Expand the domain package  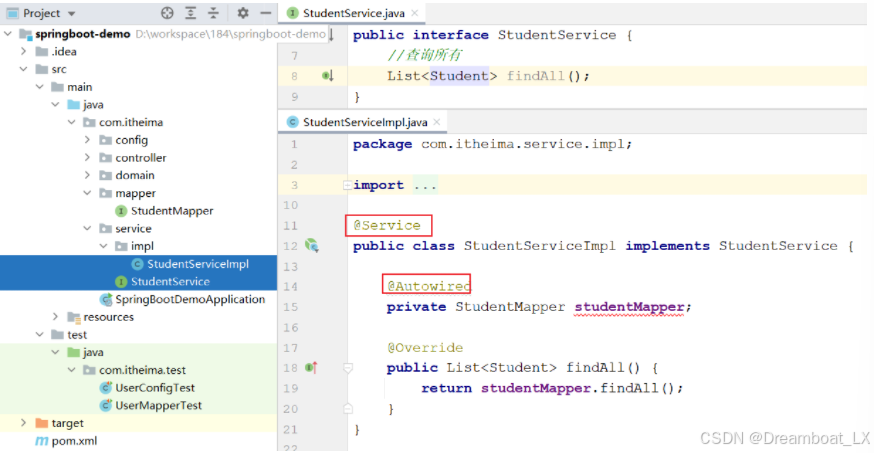(88, 175)
